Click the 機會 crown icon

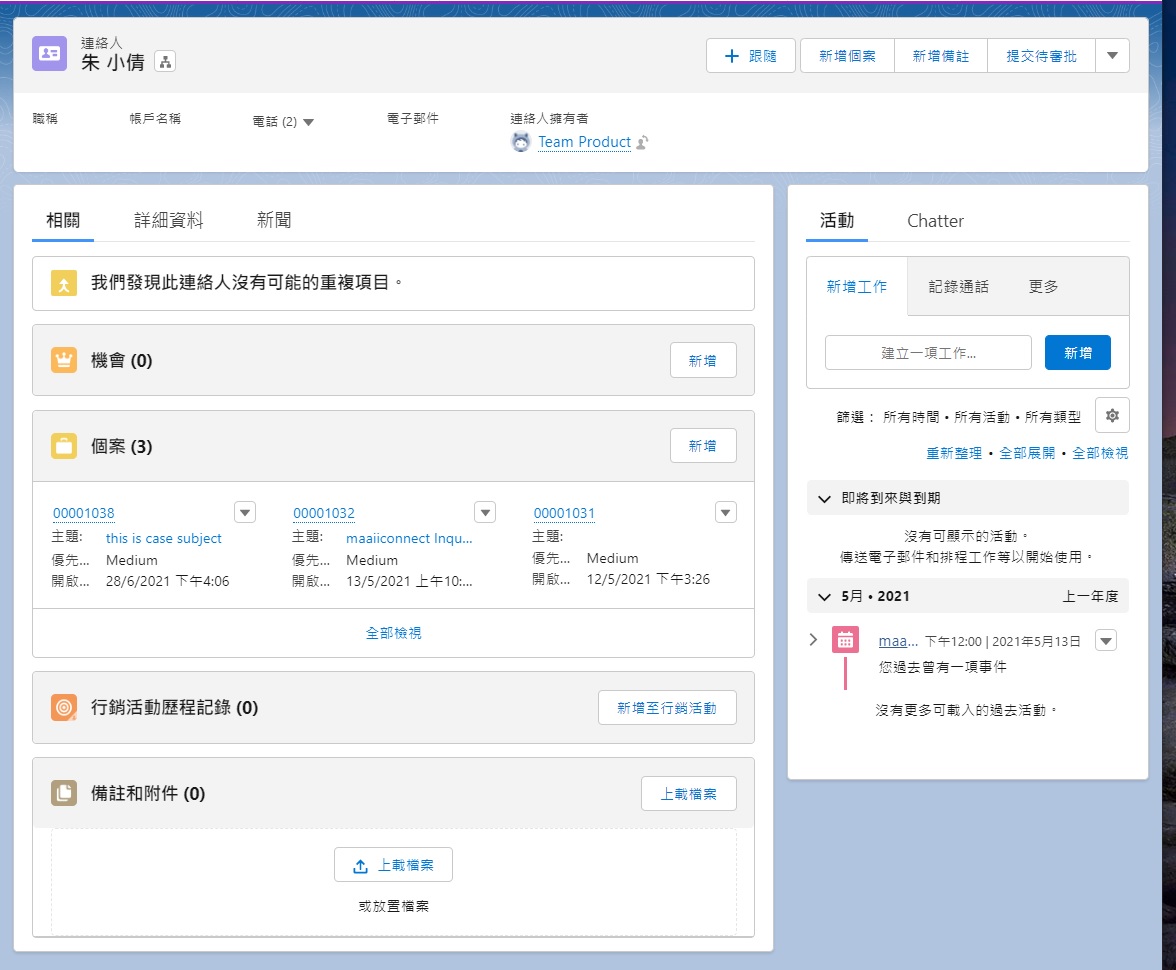coord(64,361)
